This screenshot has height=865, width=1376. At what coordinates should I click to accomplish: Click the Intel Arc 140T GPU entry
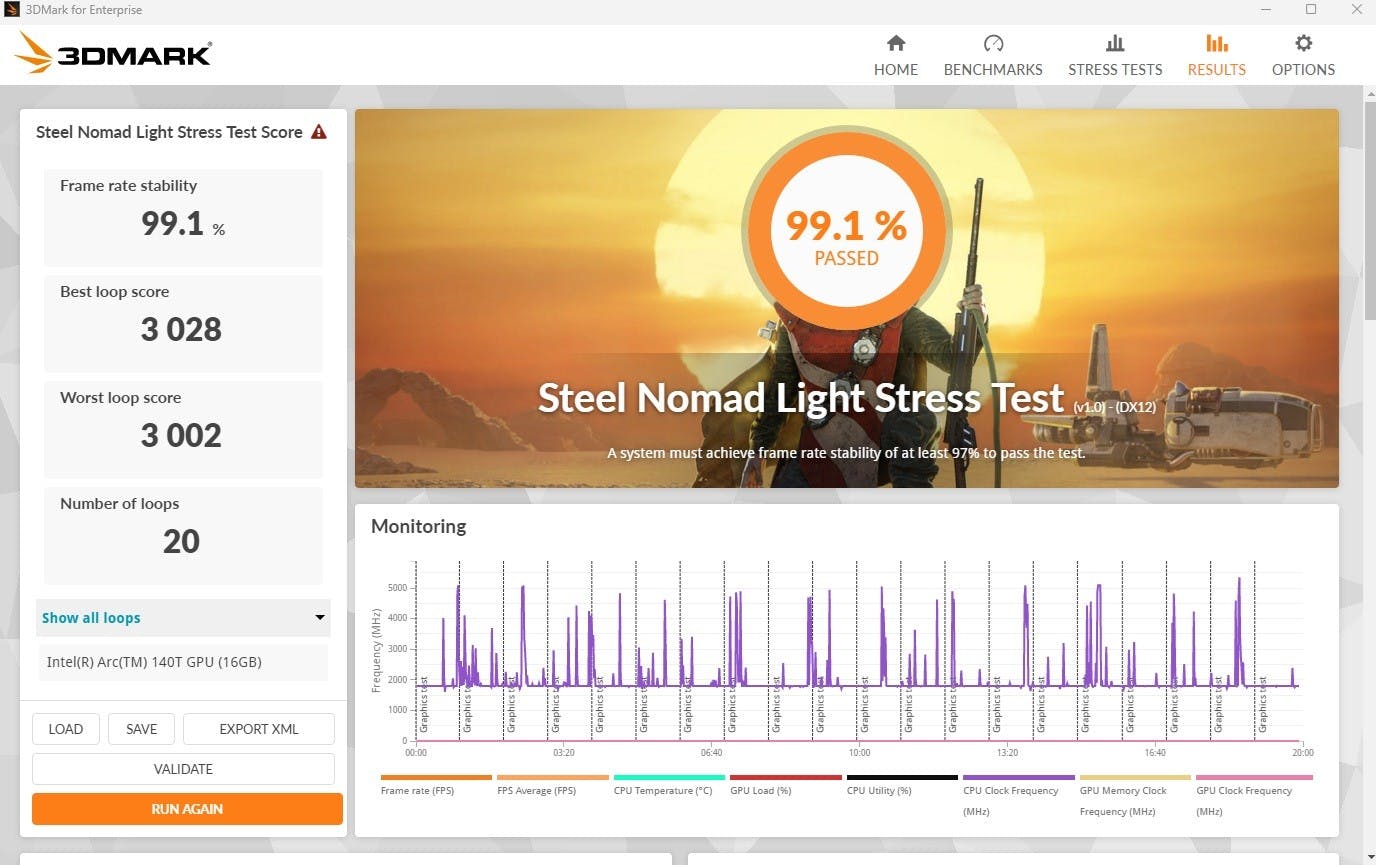click(x=183, y=662)
